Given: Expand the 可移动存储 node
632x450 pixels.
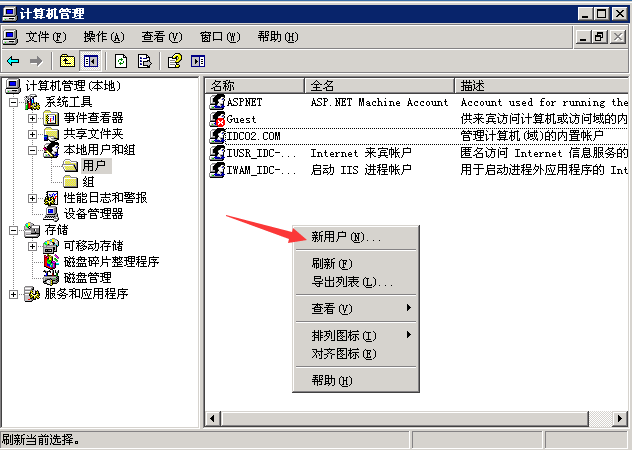Looking at the screenshot, I should coord(32,246).
